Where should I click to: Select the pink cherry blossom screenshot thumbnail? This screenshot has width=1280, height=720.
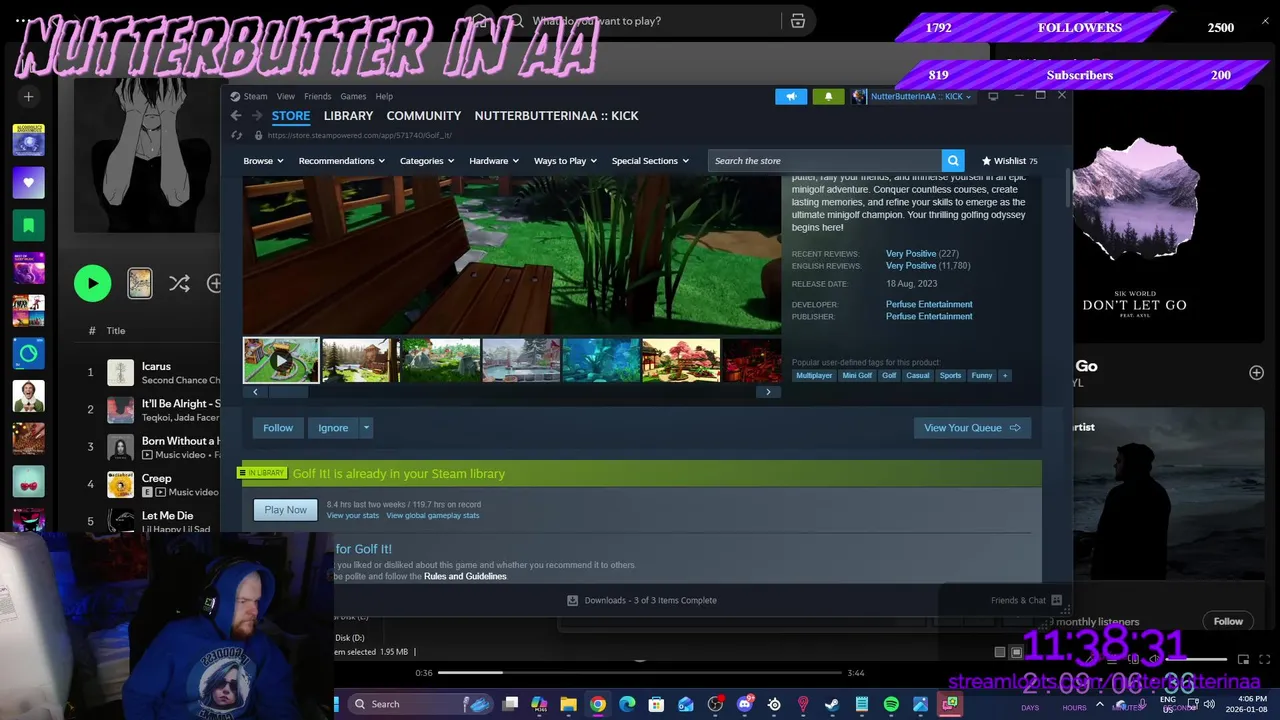pyautogui.click(x=681, y=360)
